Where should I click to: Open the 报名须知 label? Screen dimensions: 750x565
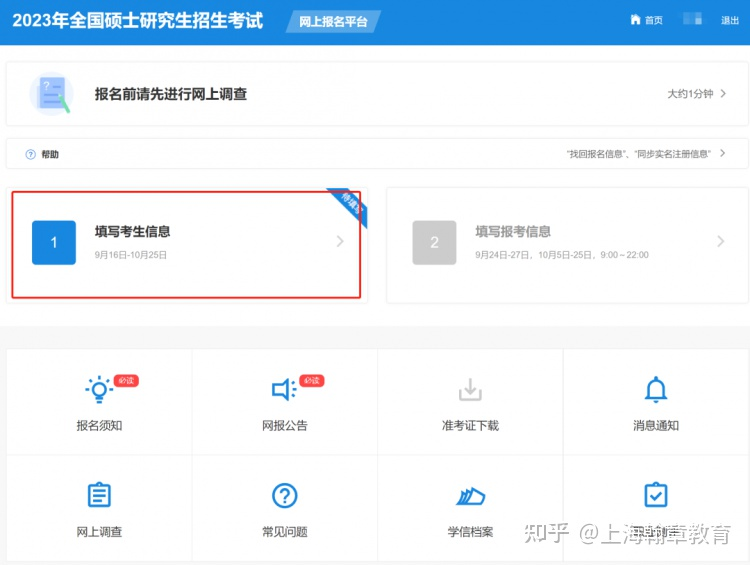[x=99, y=425]
